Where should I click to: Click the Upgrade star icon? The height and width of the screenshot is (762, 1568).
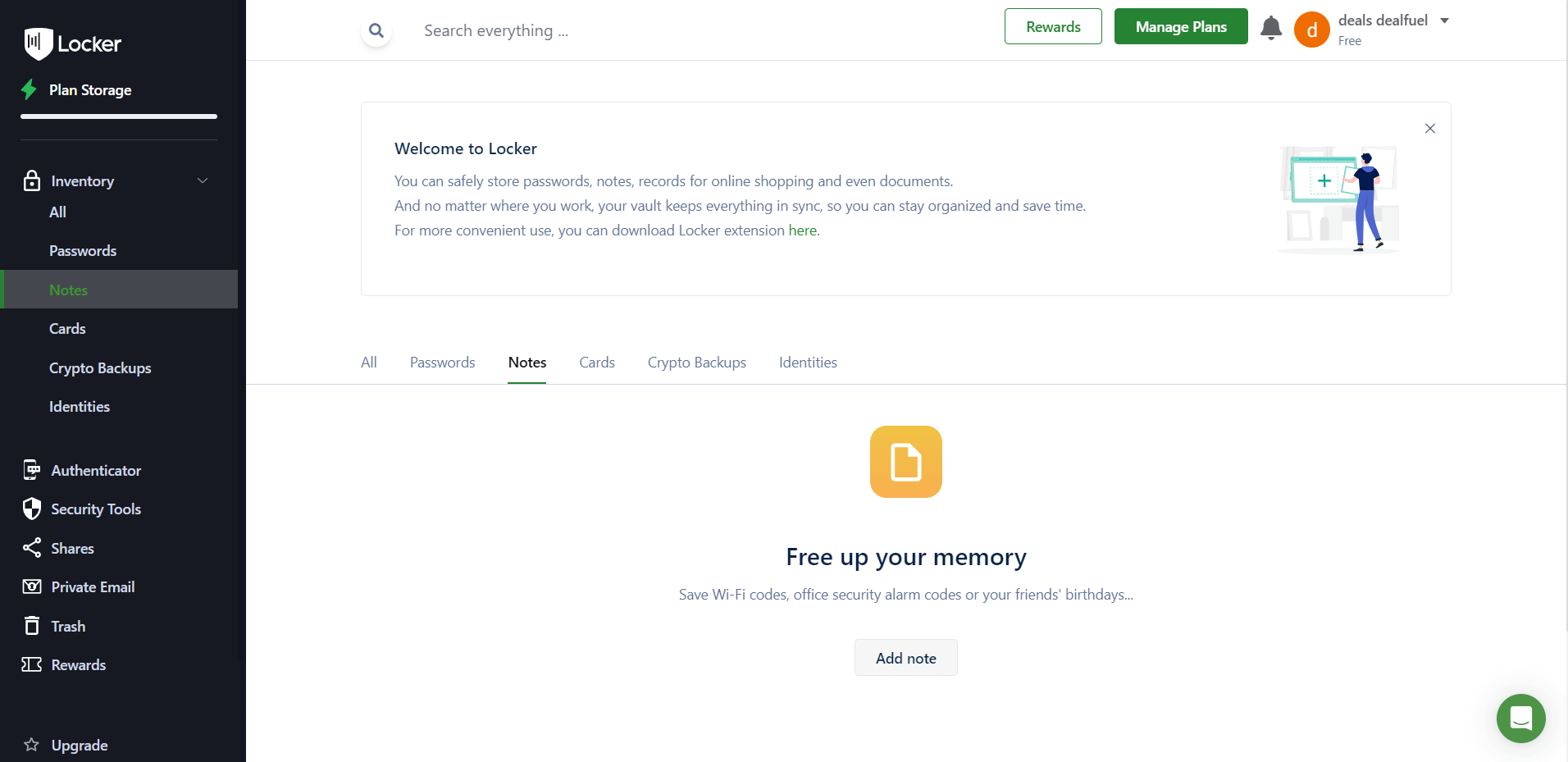[32, 745]
